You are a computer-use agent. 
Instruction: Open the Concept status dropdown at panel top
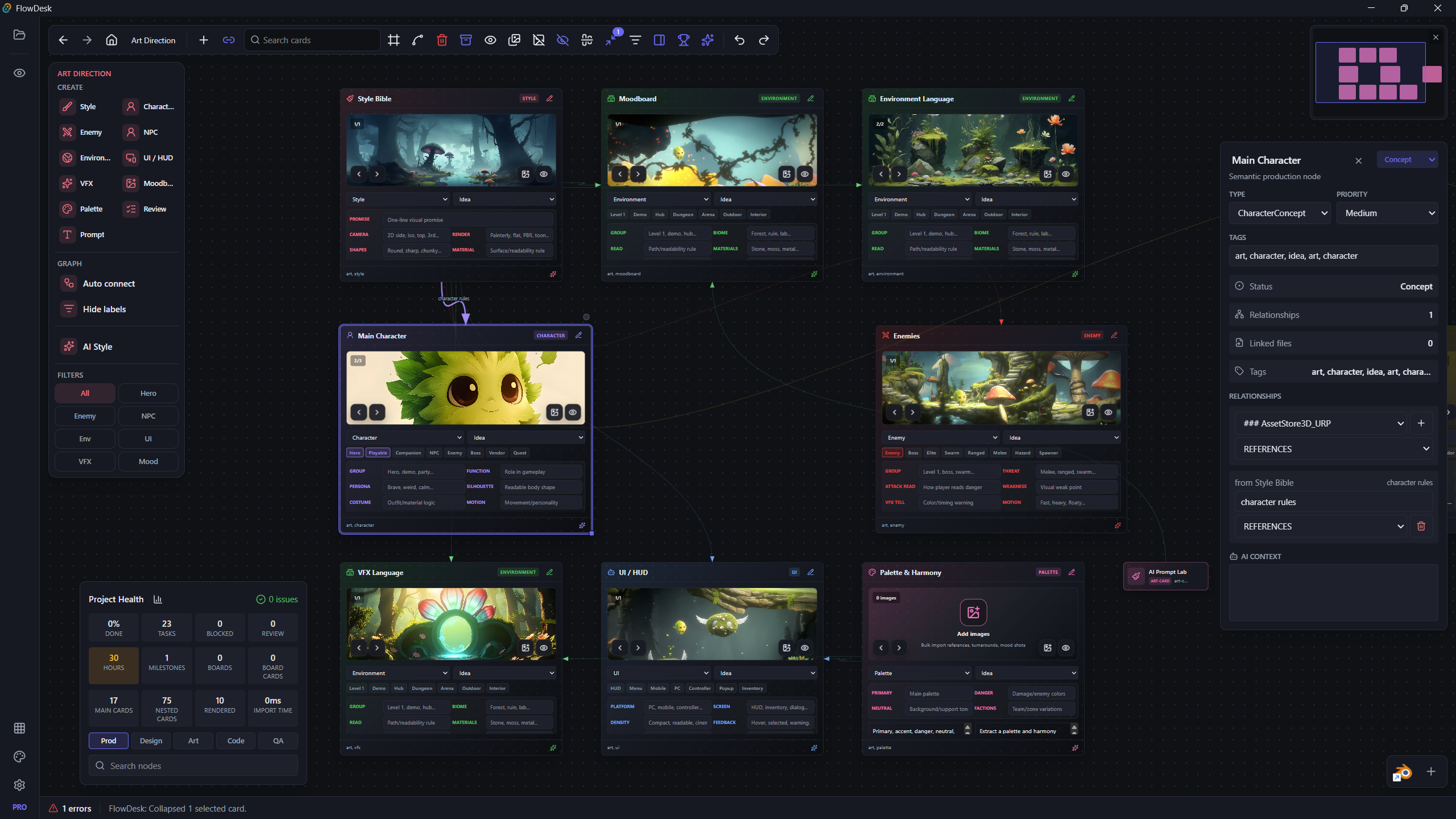[1407, 160]
